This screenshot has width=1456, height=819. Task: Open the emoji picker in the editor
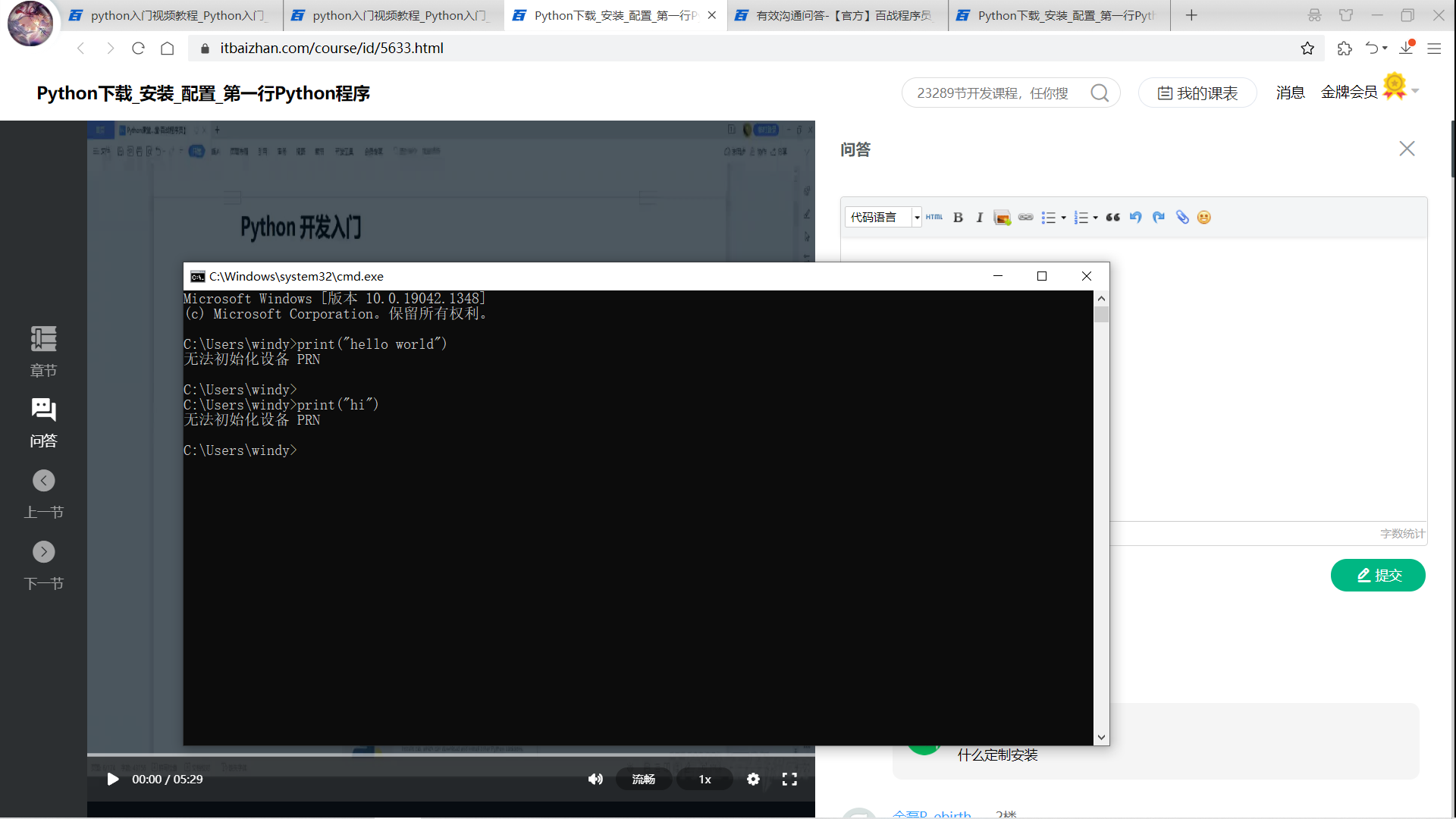pyautogui.click(x=1204, y=218)
